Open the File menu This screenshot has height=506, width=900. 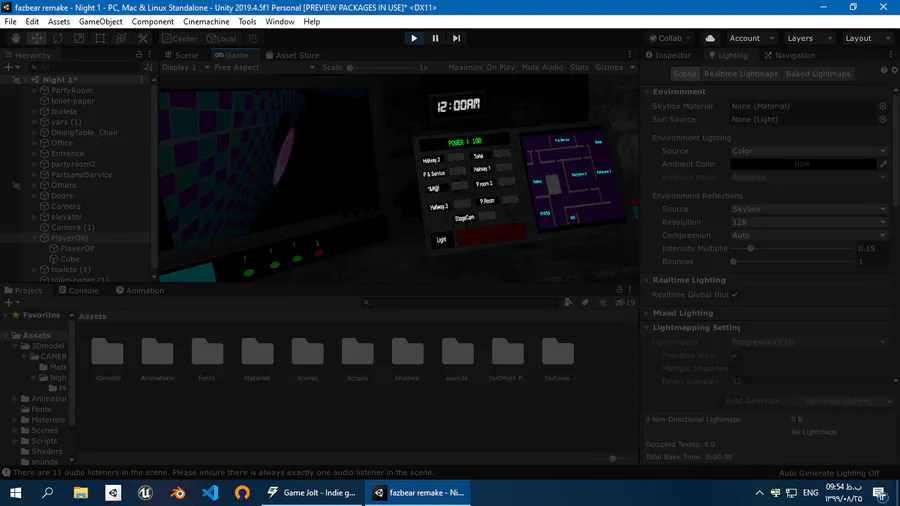(10, 22)
